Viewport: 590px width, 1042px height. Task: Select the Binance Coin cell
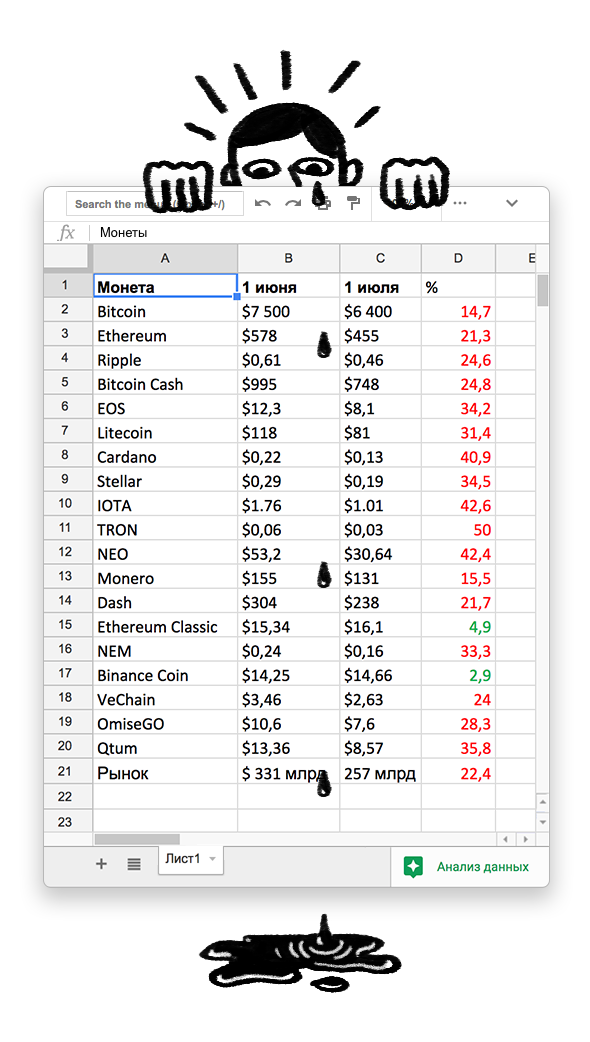click(165, 675)
